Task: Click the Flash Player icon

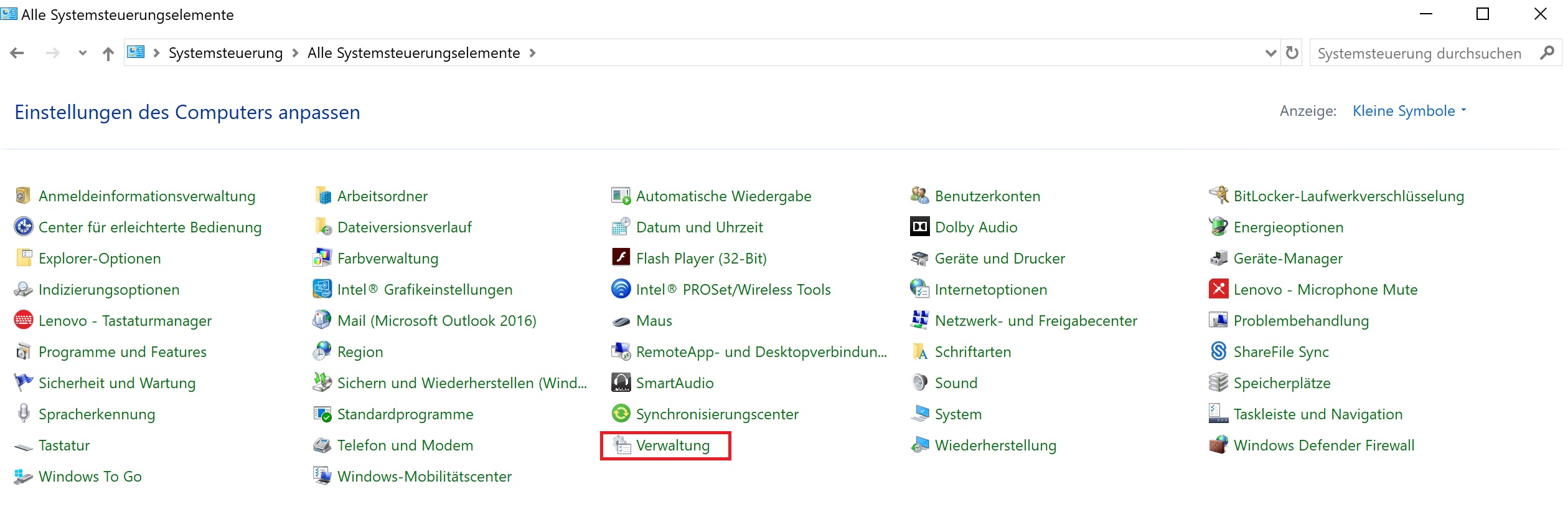Action: click(x=621, y=258)
